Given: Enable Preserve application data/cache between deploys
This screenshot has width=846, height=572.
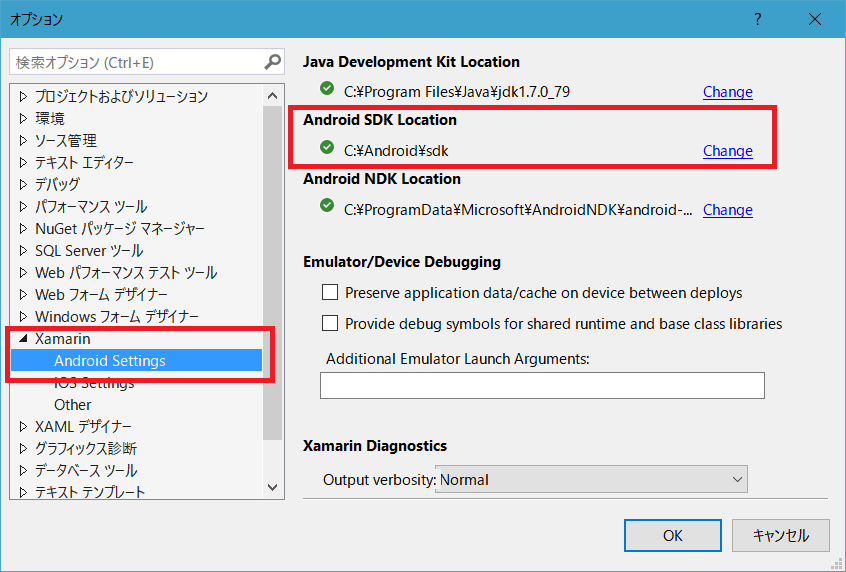Looking at the screenshot, I should click(x=330, y=292).
